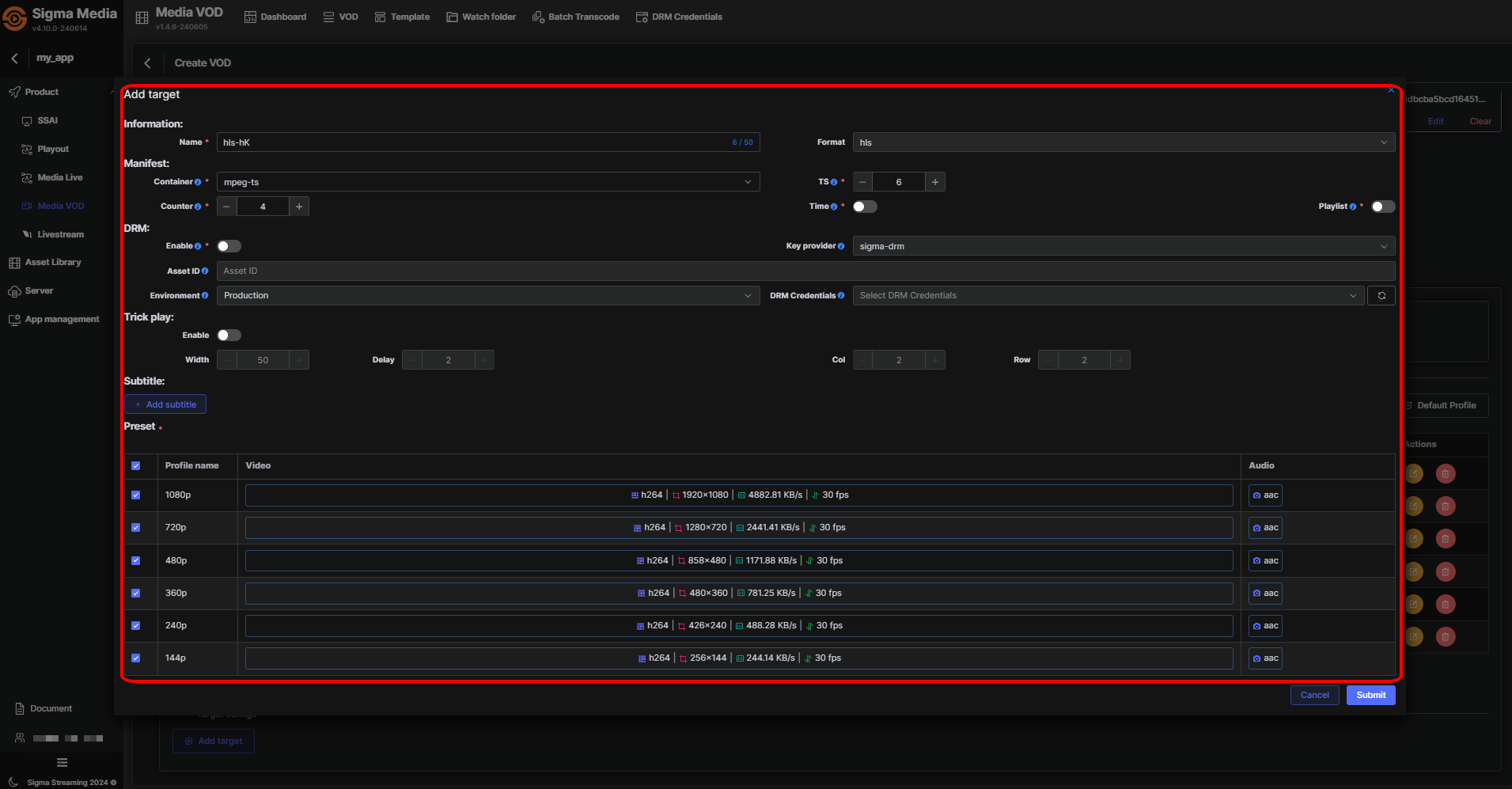Enable the DRM toggle switch
This screenshot has height=789, width=1512.
coord(229,246)
